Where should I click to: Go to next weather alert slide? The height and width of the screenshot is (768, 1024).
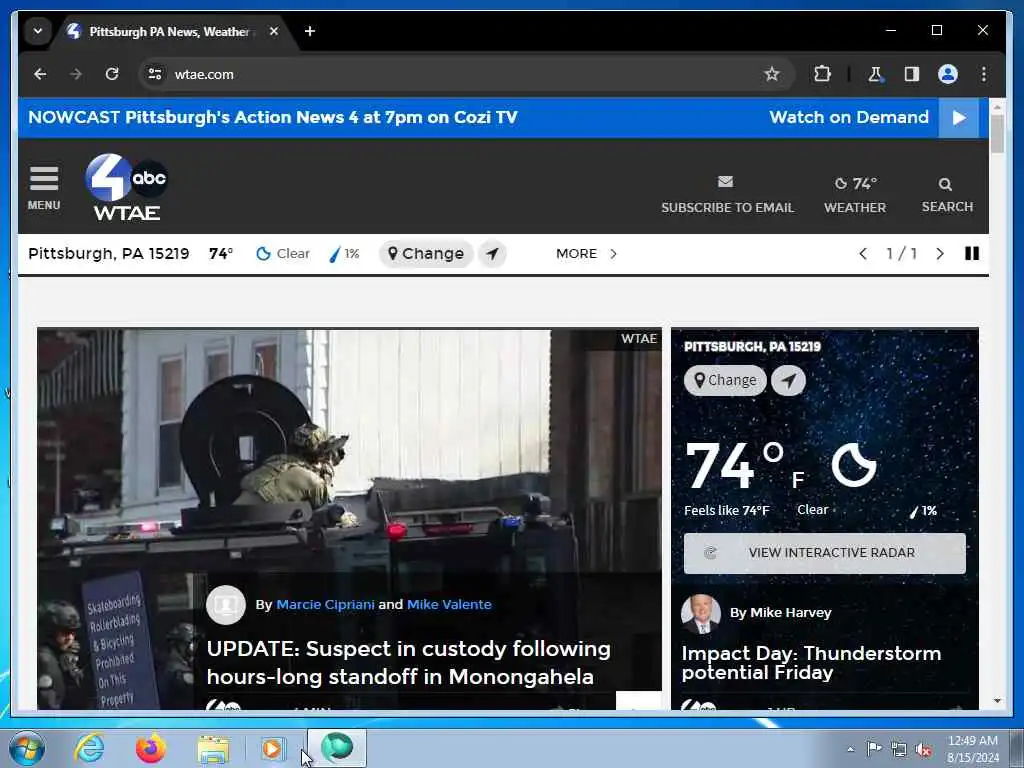(940, 253)
